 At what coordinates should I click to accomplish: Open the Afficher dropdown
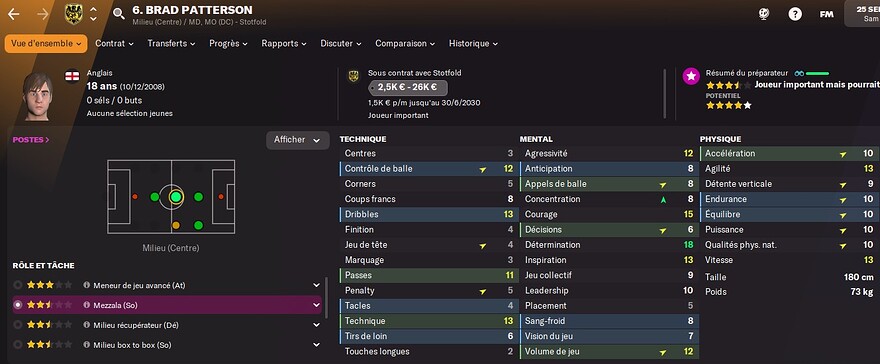(x=297, y=140)
